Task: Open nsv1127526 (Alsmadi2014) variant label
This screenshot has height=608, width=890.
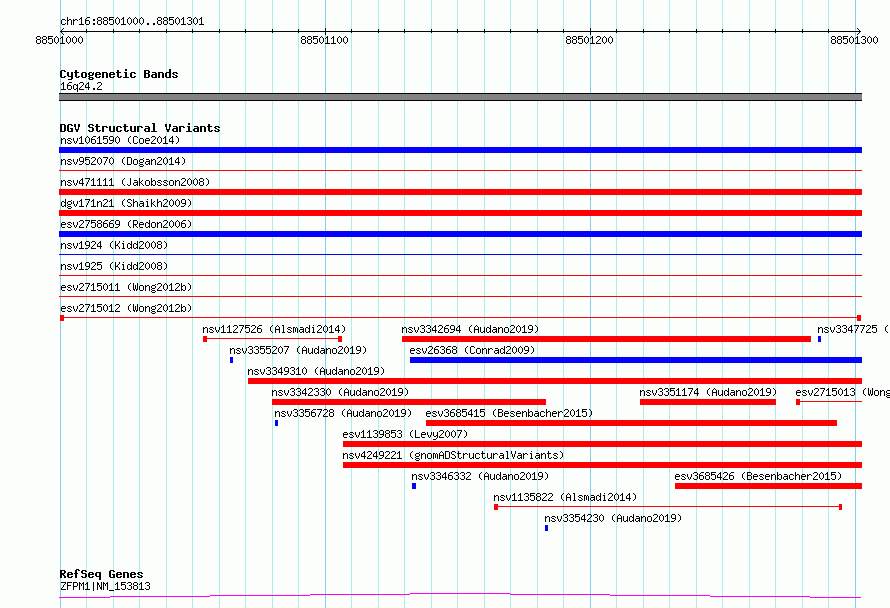Action: click(274, 329)
